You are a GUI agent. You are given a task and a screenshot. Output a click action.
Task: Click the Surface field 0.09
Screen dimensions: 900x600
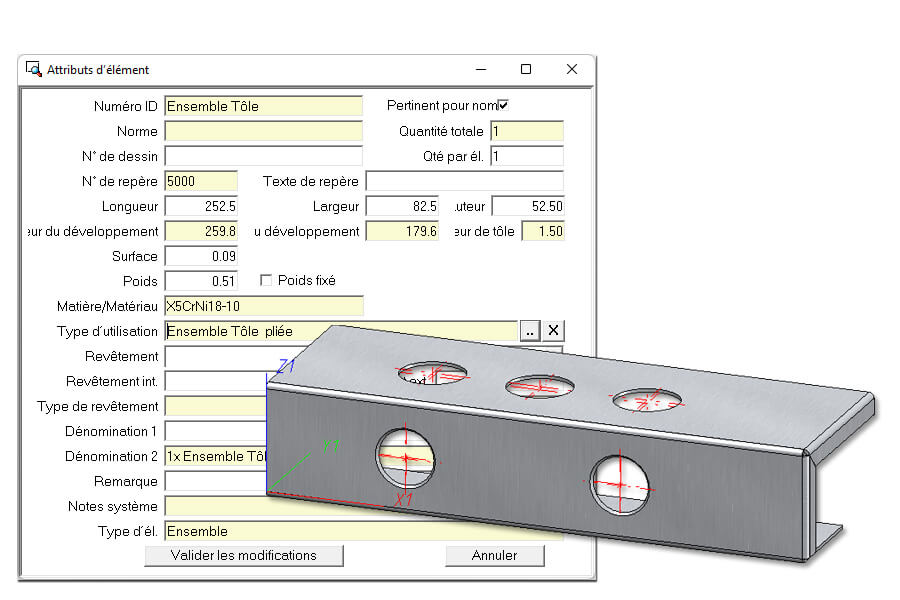(201, 256)
